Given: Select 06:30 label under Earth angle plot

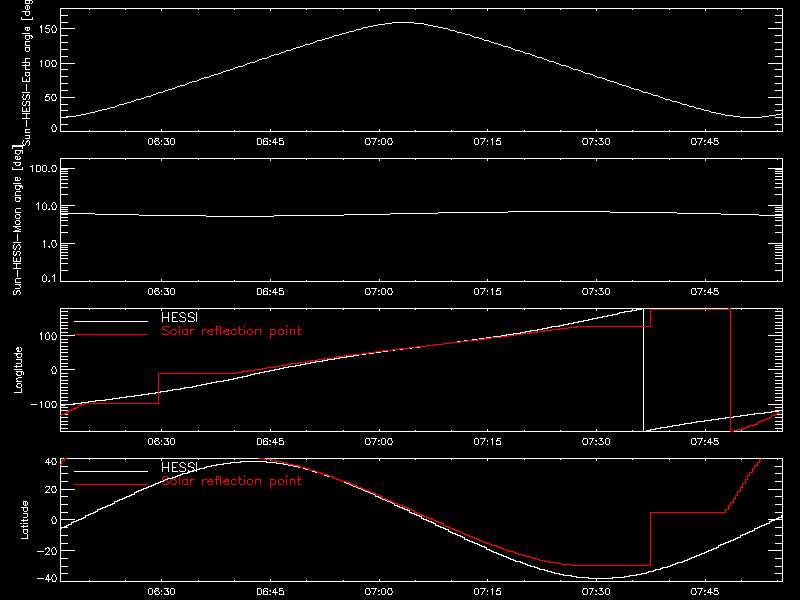Looking at the screenshot, I should [161, 141].
